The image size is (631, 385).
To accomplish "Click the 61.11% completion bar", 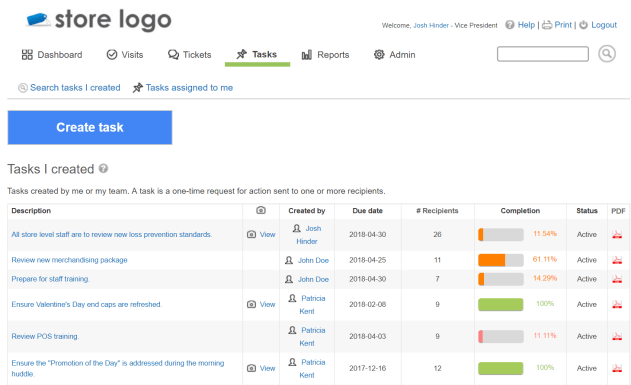I will [x=501, y=260].
